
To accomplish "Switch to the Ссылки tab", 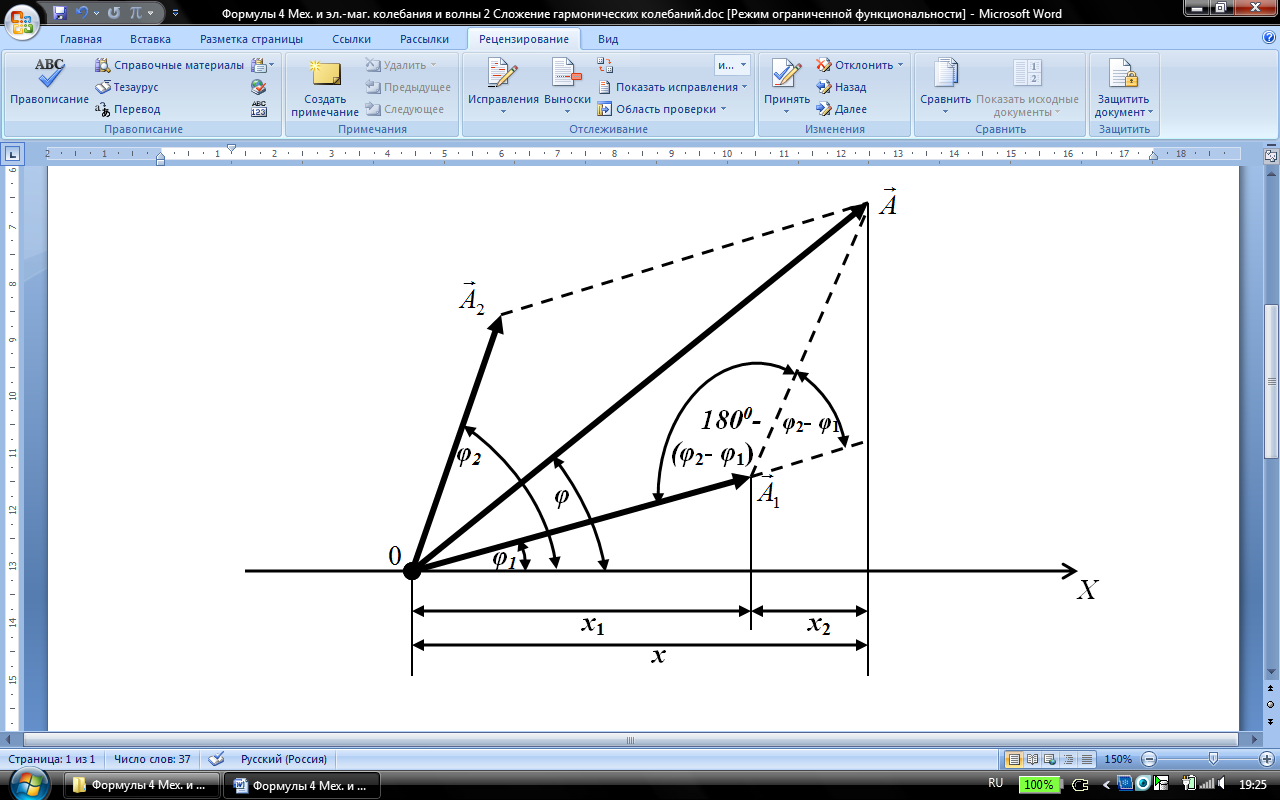I will 350,39.
